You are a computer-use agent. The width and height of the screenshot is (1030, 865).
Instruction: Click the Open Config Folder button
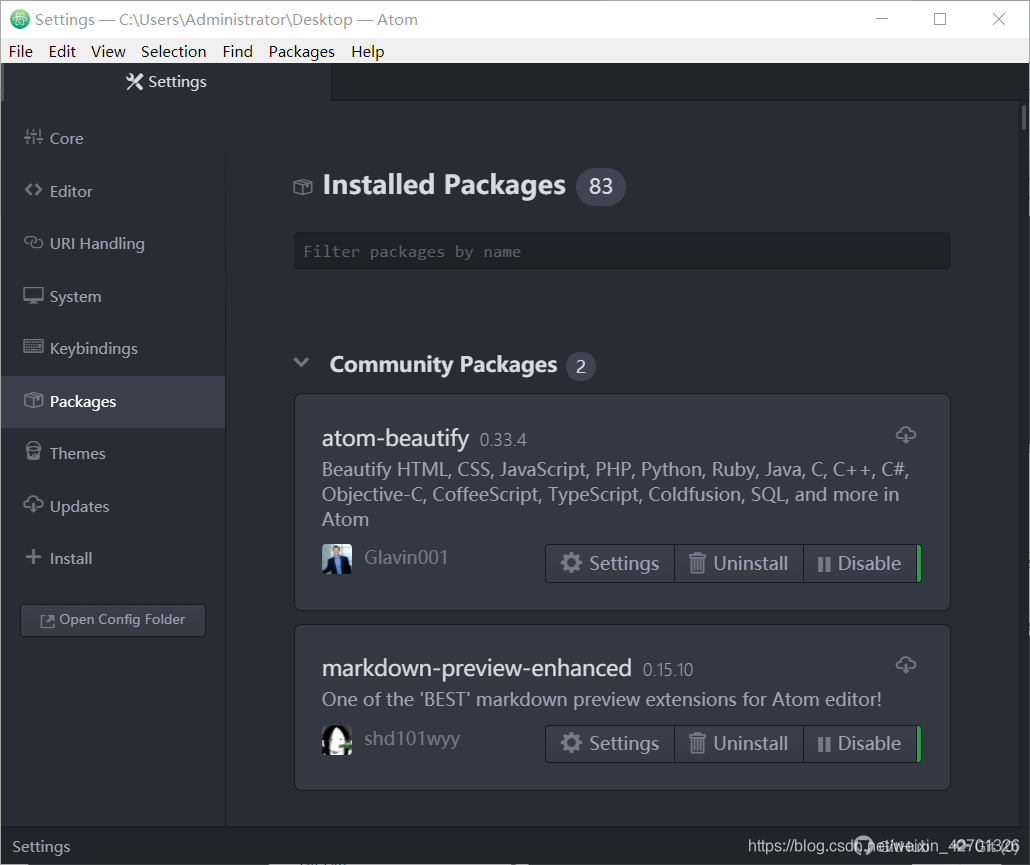pos(113,620)
